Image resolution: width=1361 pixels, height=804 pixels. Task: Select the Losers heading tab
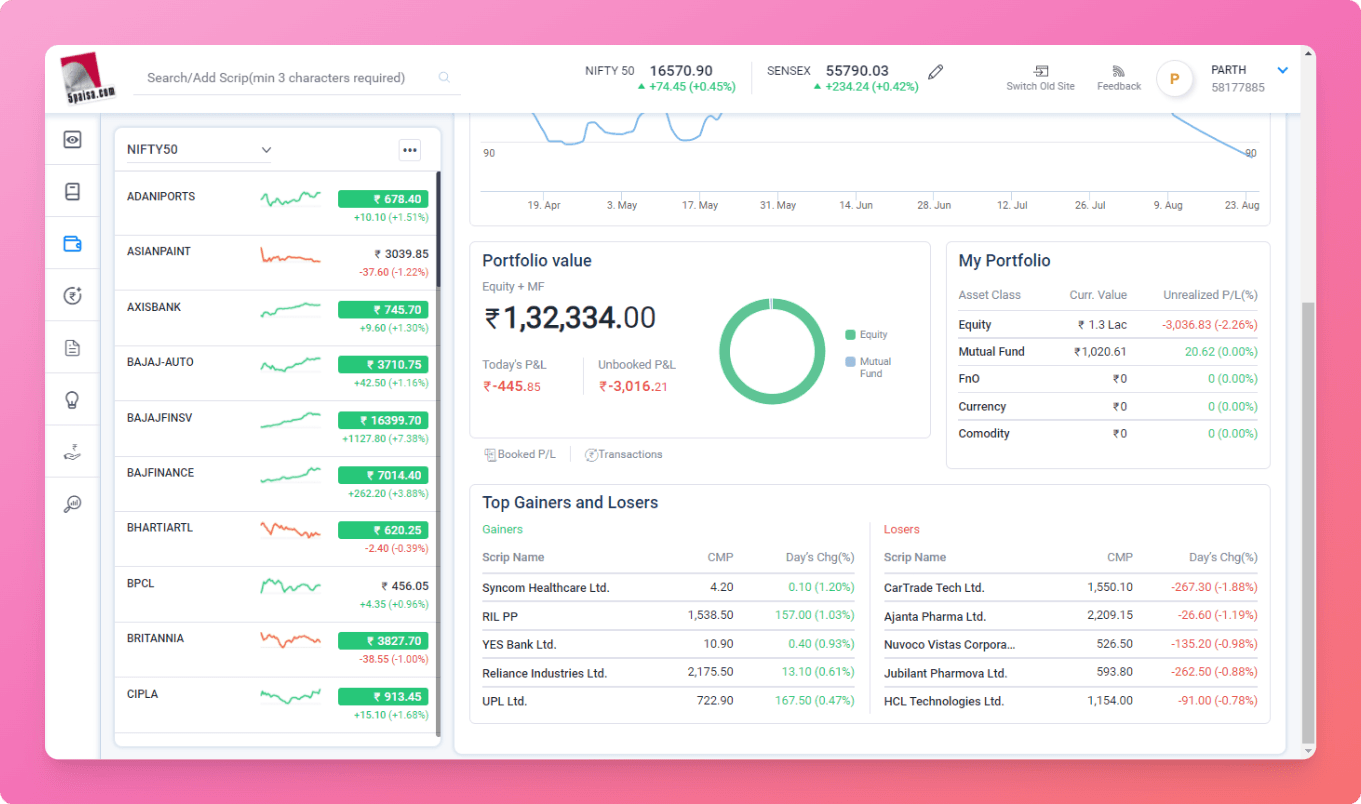click(901, 529)
